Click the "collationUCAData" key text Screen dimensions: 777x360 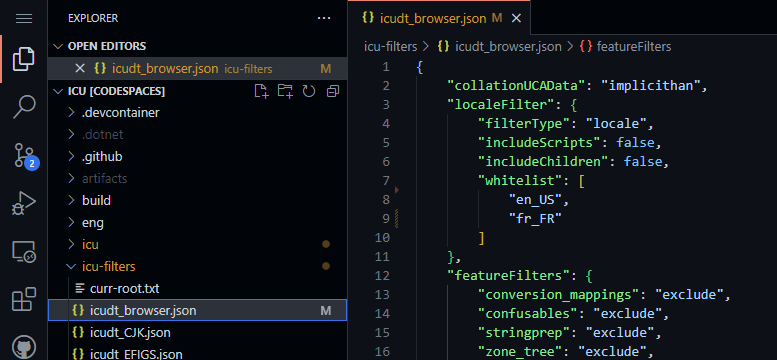[x=517, y=86]
